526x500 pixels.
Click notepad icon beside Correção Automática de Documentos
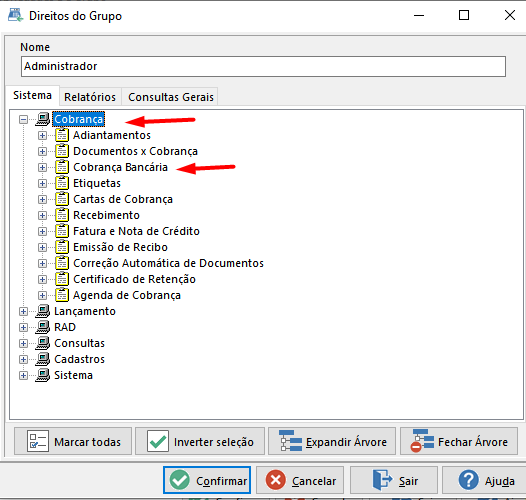[x=62, y=263]
